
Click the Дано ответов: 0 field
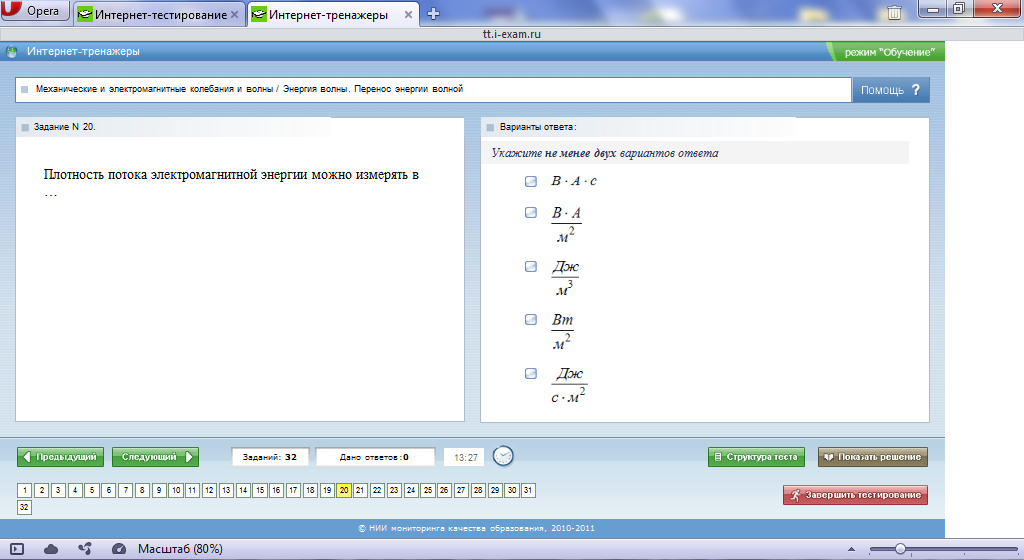pyautogui.click(x=375, y=458)
